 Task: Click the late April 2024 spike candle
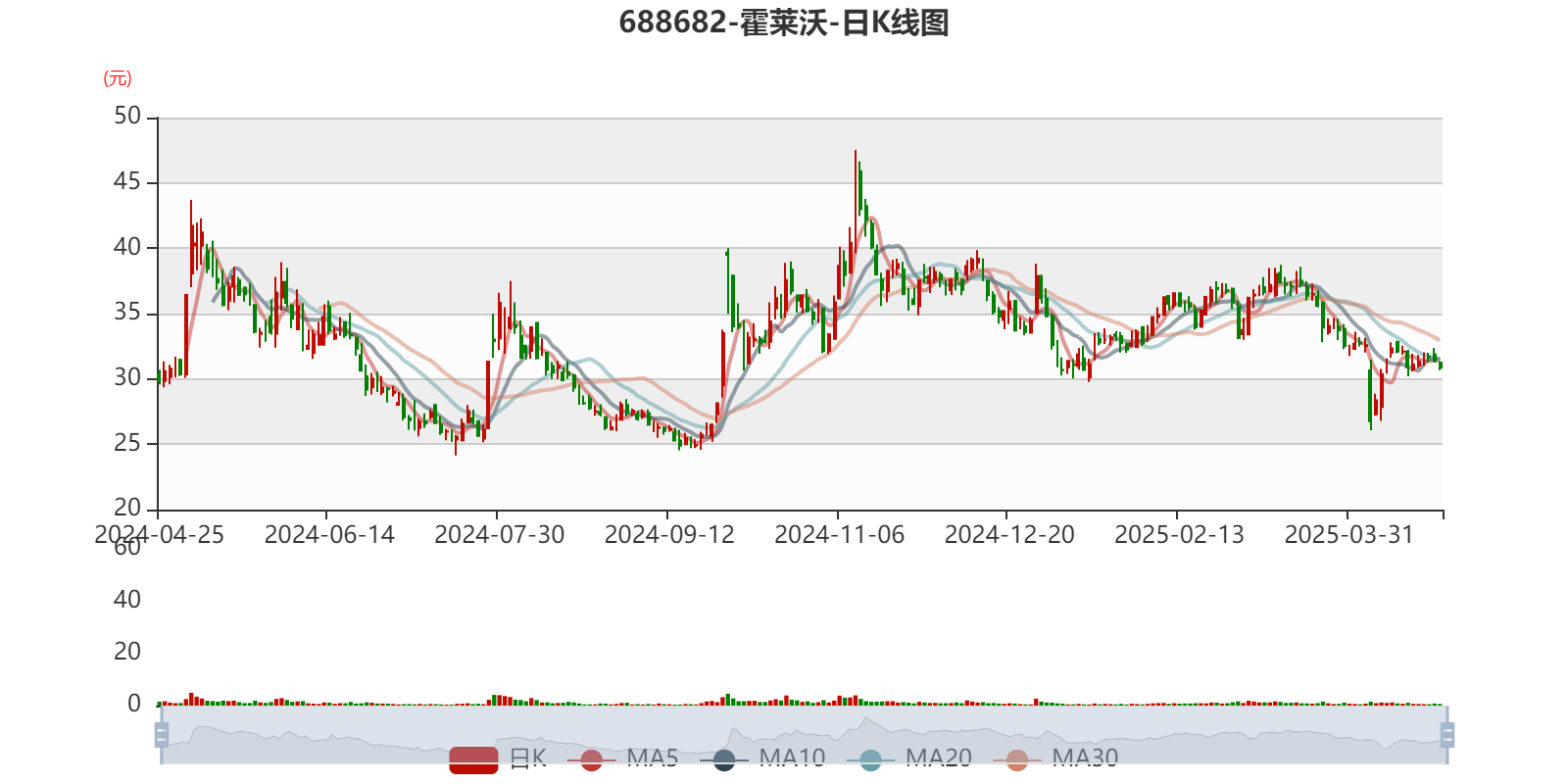coord(191,243)
